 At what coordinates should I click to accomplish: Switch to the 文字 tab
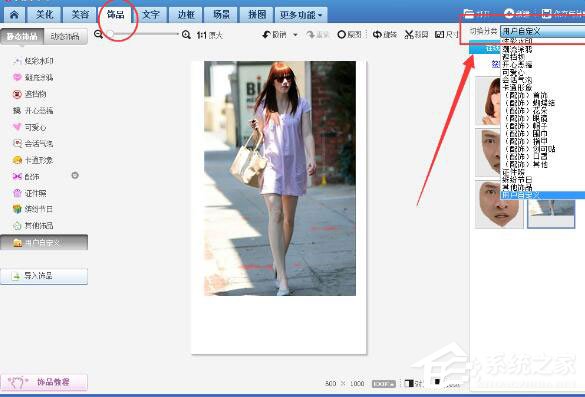coord(150,15)
